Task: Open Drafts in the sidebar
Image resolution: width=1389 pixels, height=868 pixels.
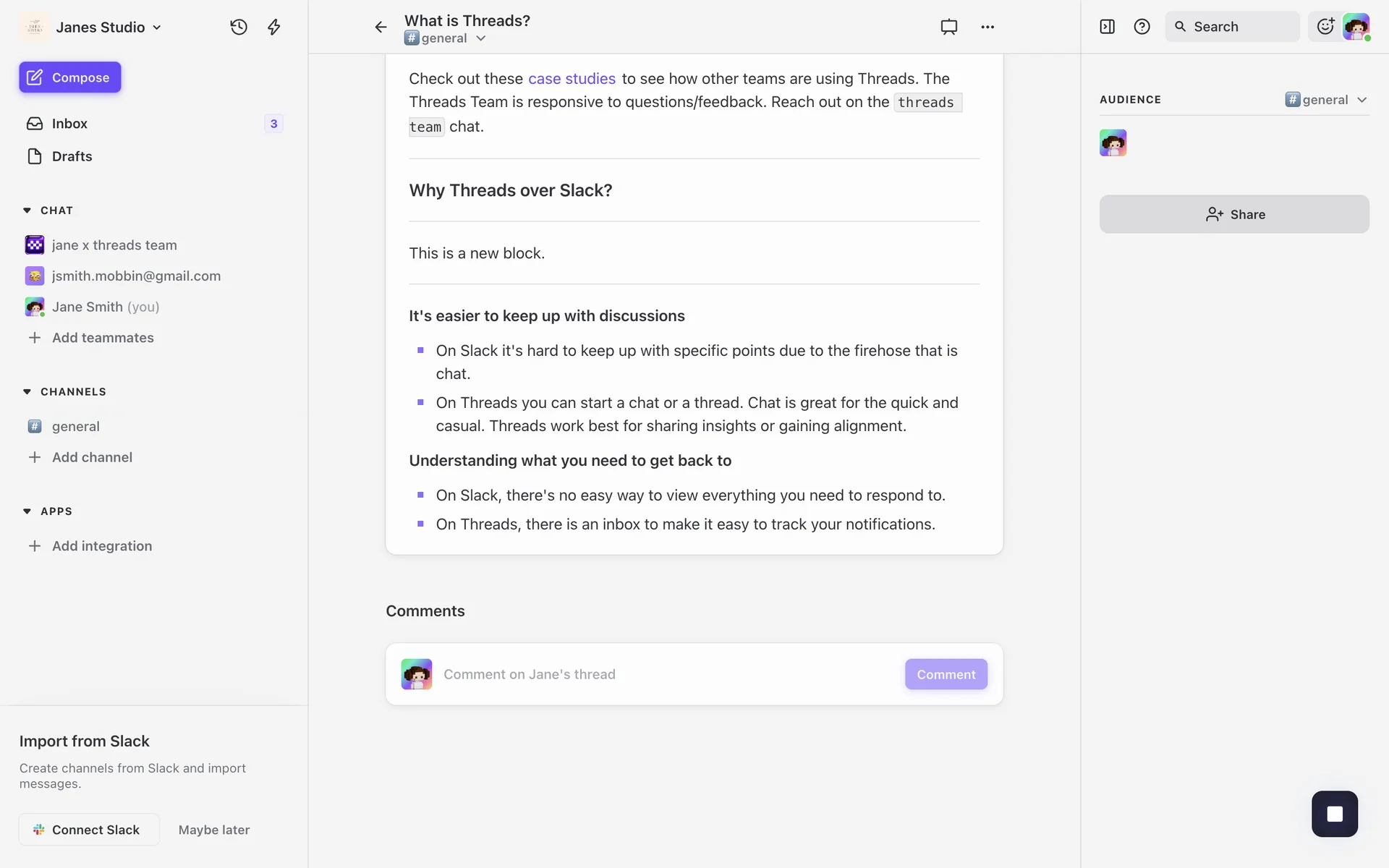Action: point(72,156)
